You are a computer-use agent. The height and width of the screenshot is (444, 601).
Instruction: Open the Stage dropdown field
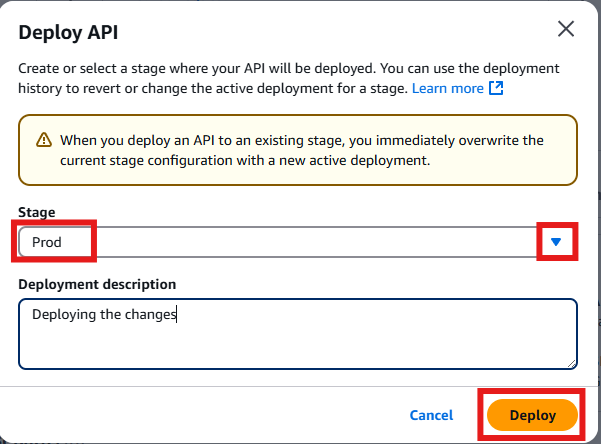(x=300, y=242)
